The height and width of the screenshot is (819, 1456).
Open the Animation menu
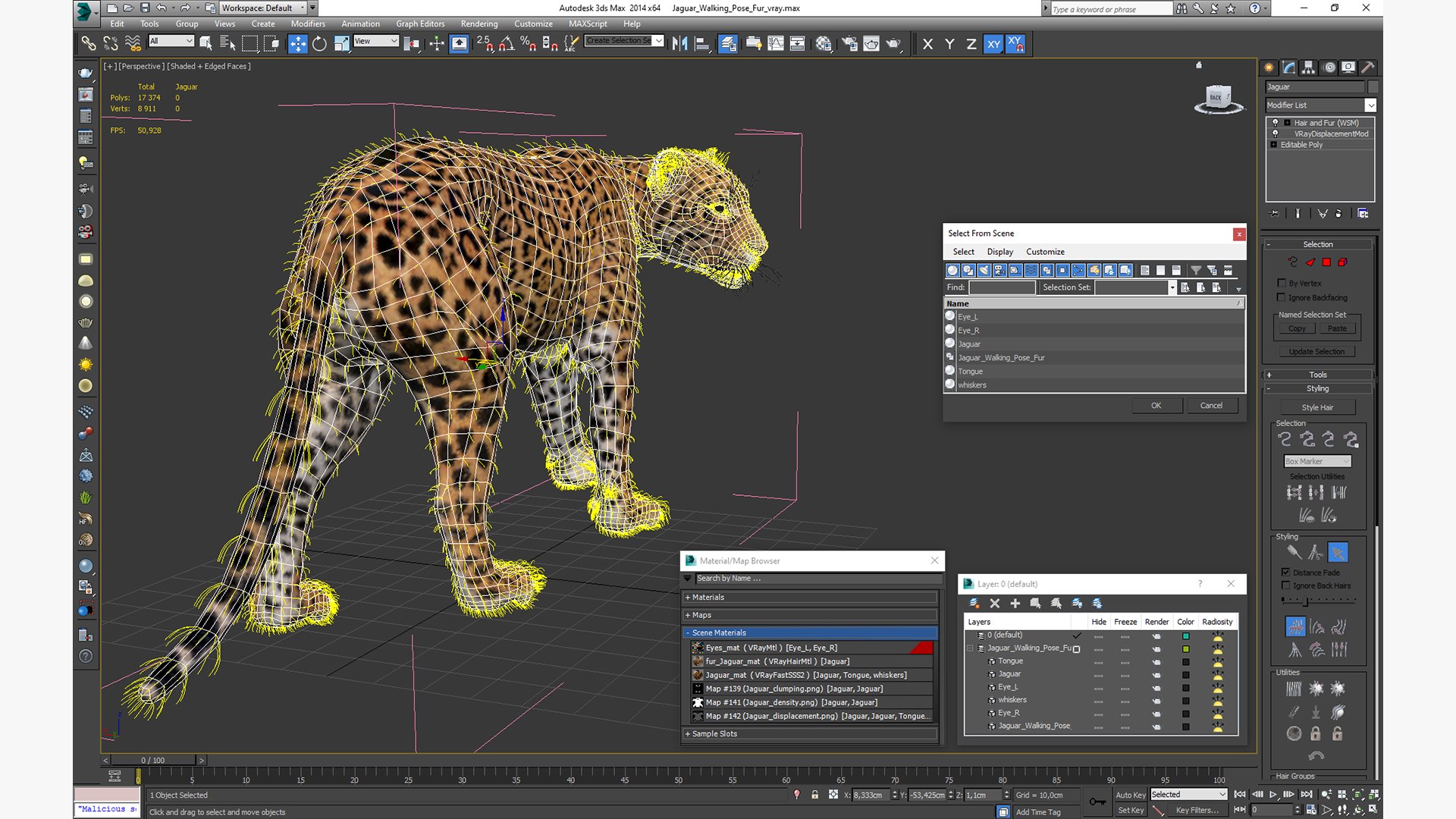[x=360, y=24]
